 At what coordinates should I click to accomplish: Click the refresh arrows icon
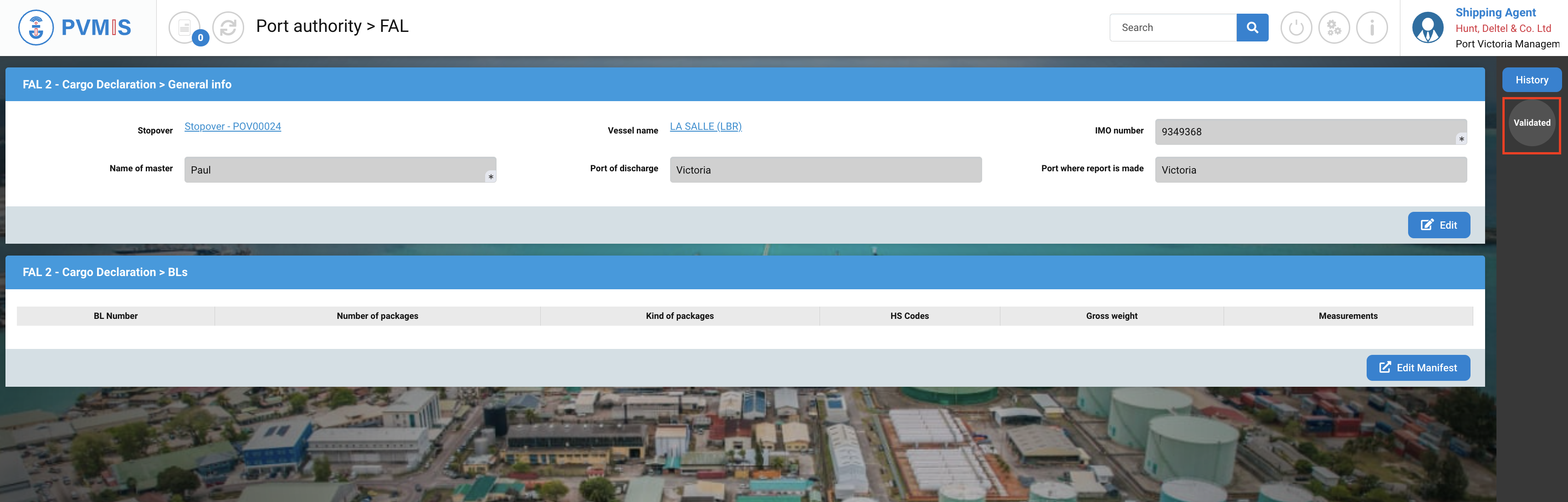(x=228, y=27)
